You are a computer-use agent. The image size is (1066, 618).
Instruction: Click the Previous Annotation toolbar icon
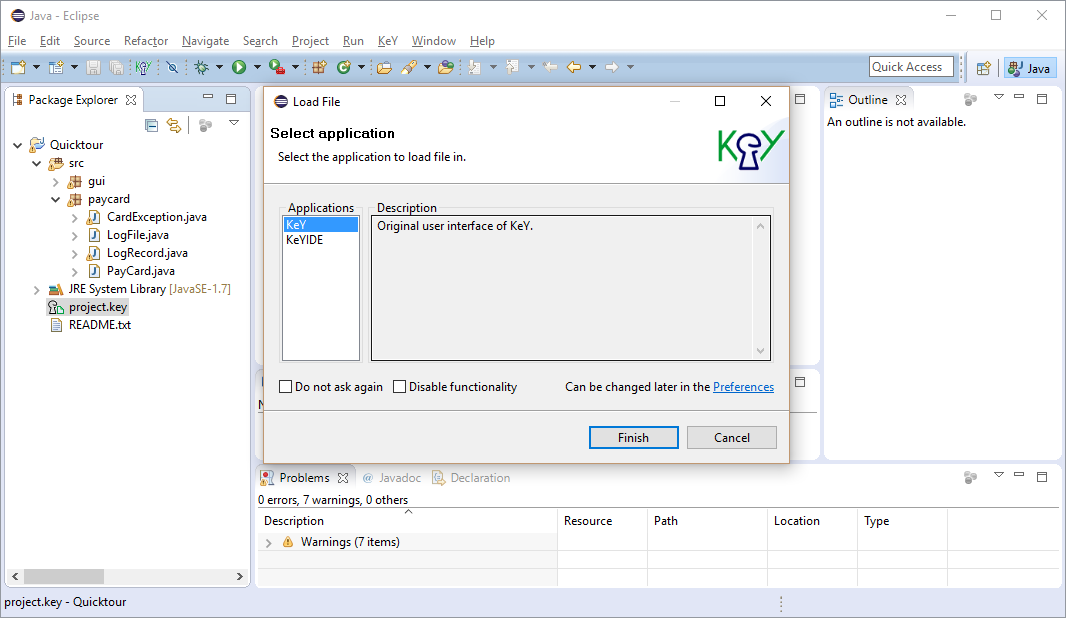click(x=513, y=67)
